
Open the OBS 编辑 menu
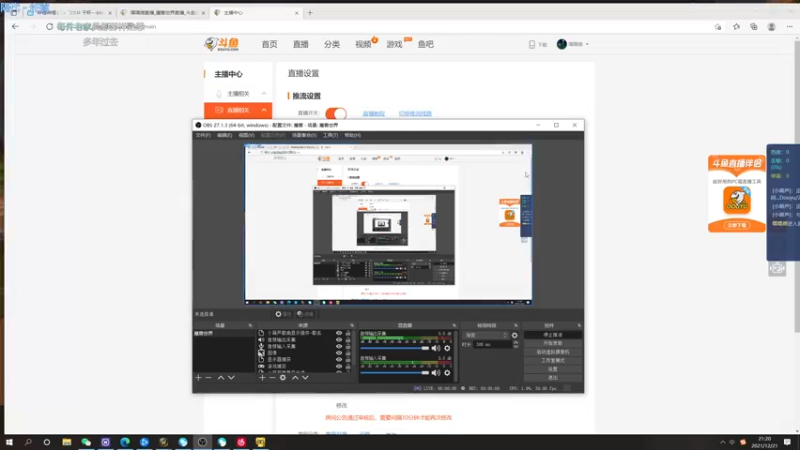coord(224,135)
